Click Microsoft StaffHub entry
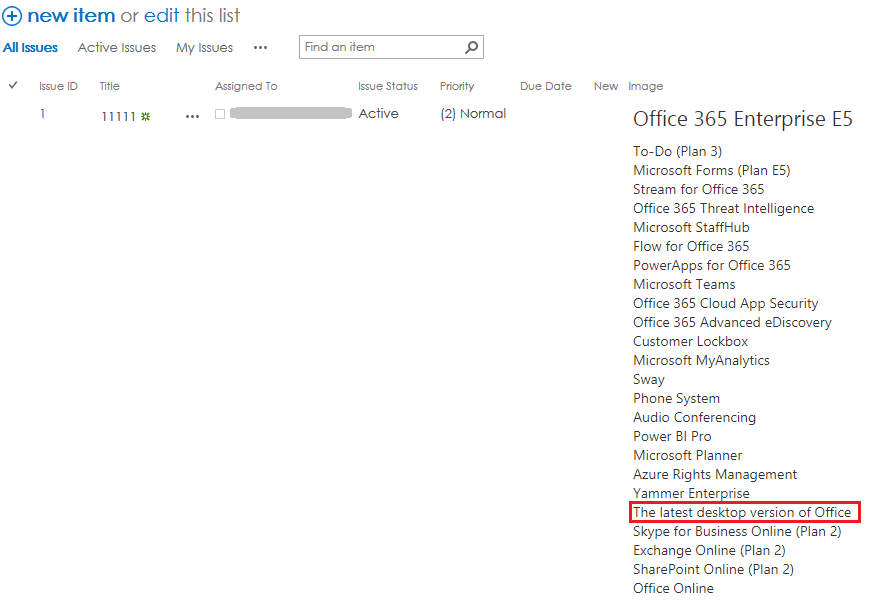 pos(691,227)
